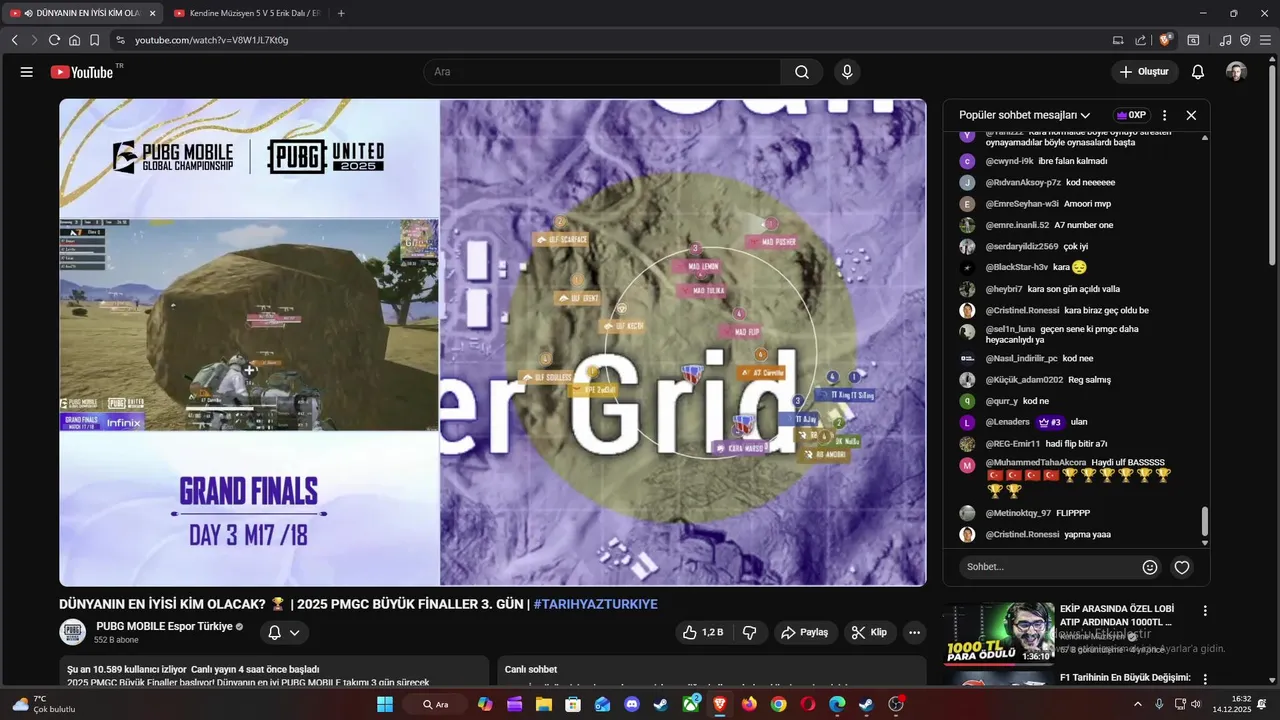Start voice search with microphone icon
This screenshot has height=720, width=1280.
point(847,72)
